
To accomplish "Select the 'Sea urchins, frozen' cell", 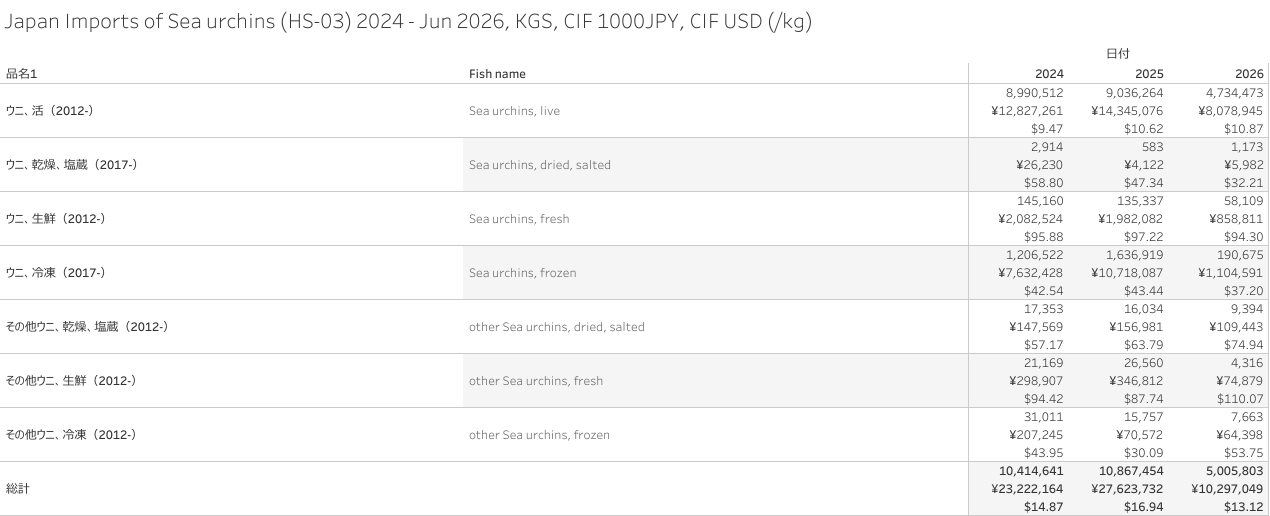I will (522, 273).
